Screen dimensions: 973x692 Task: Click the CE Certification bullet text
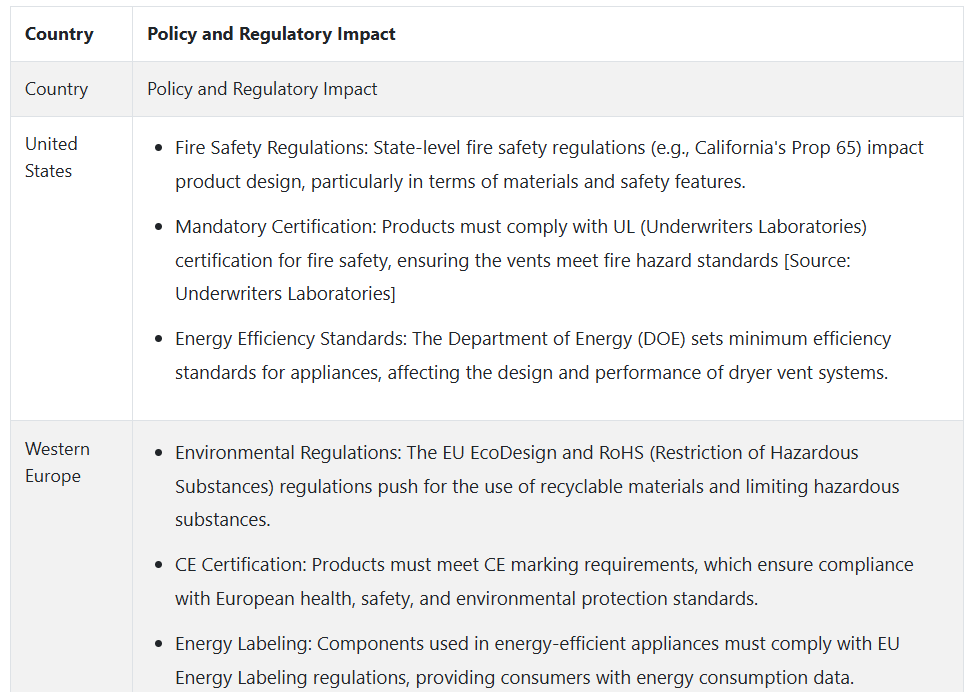(544, 582)
